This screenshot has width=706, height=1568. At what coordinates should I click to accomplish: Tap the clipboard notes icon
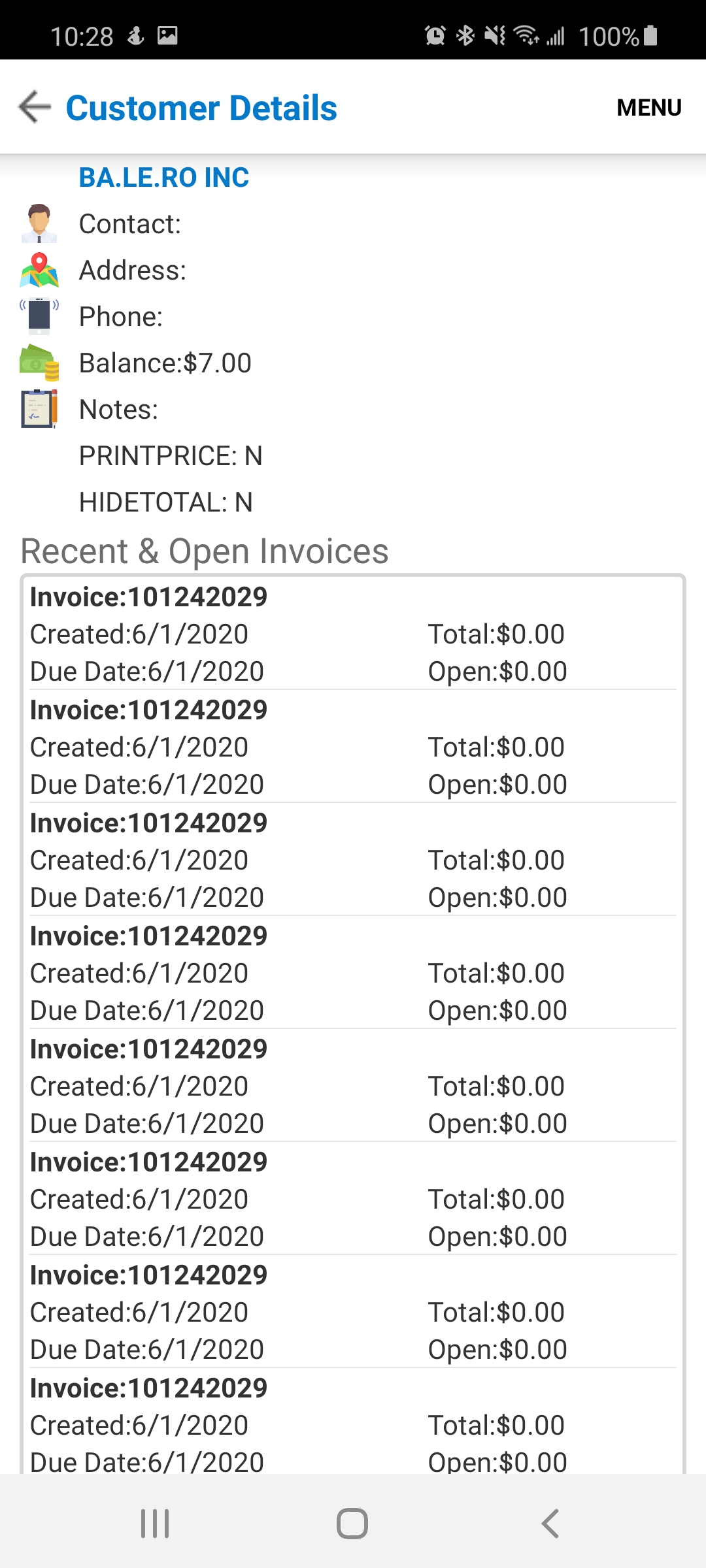[39, 409]
